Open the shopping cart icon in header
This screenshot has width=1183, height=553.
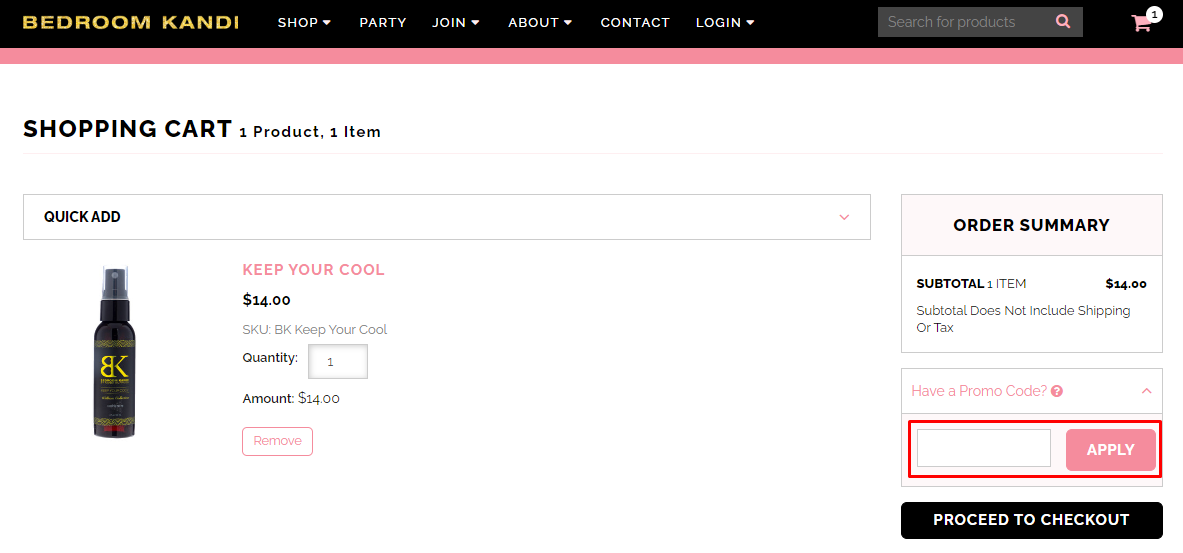point(1142,23)
